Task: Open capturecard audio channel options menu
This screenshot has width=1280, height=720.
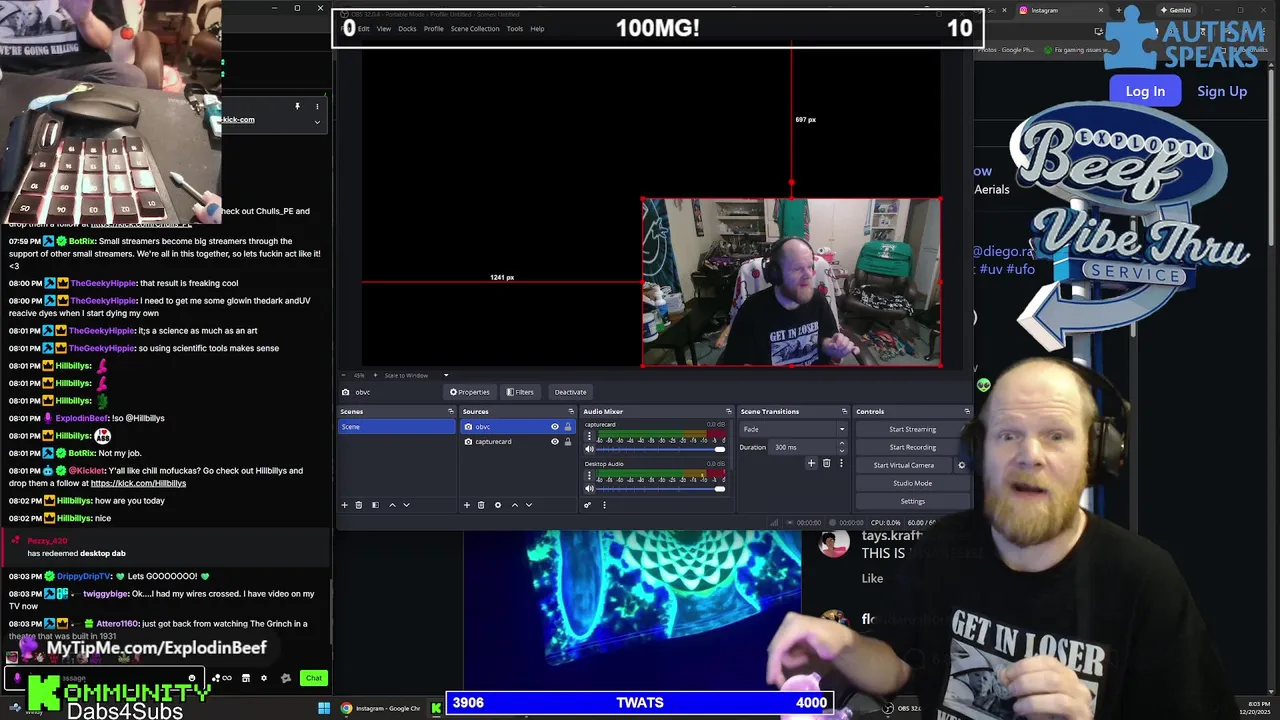Action: 589,436
